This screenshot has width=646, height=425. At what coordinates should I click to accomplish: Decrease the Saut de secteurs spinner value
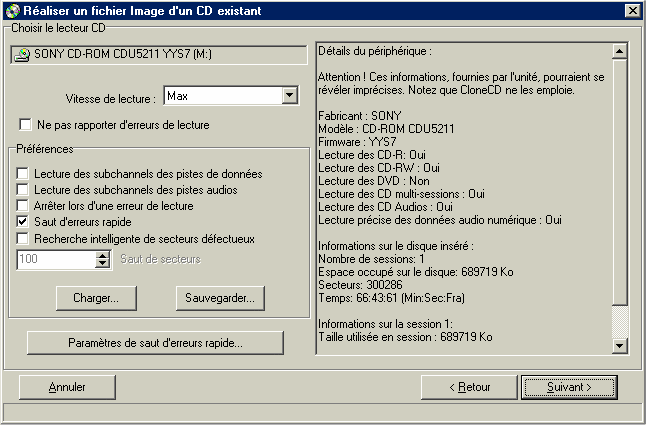[x=102, y=264]
